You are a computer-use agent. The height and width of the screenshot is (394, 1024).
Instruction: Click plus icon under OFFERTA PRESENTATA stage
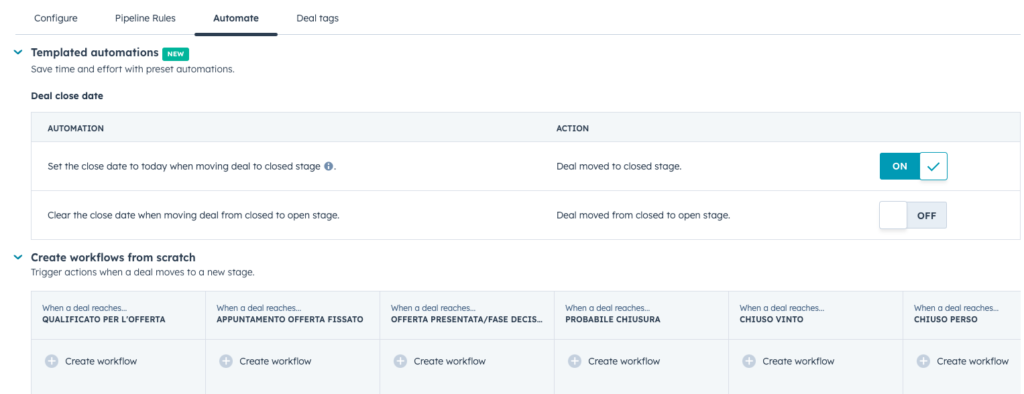(400, 361)
